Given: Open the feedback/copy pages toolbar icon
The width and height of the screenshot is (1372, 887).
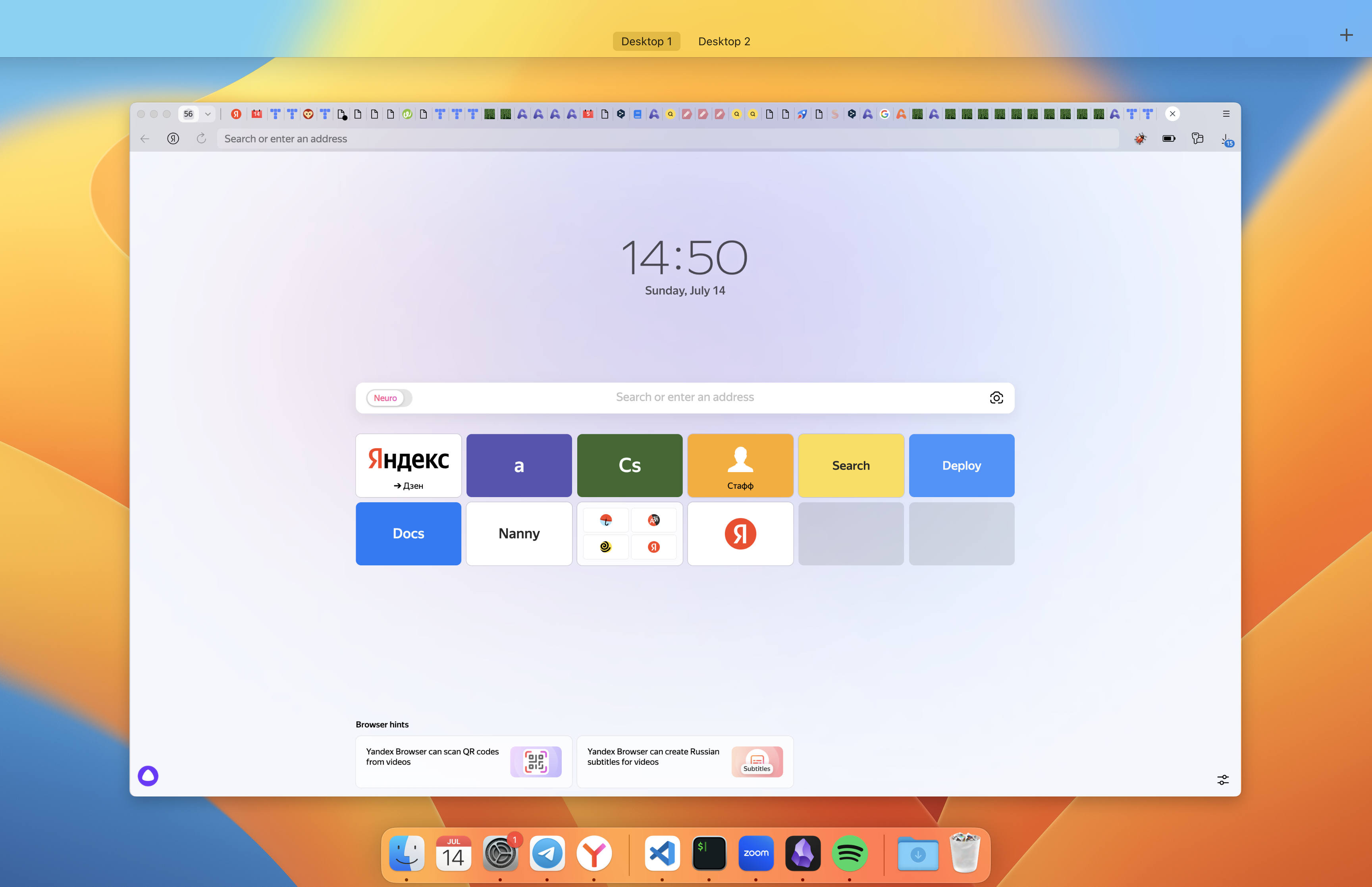Looking at the screenshot, I should pyautogui.click(x=1198, y=139).
